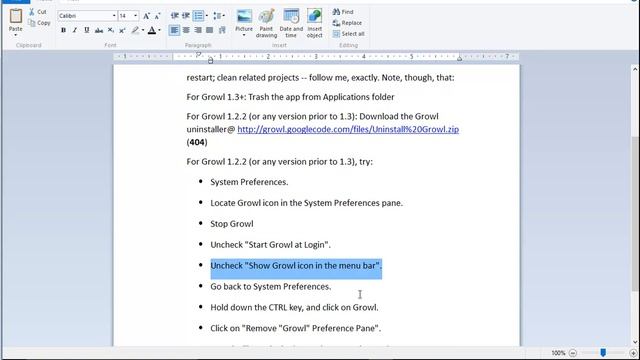
Task: Decrease the paragraph indent
Action: coord(175,16)
